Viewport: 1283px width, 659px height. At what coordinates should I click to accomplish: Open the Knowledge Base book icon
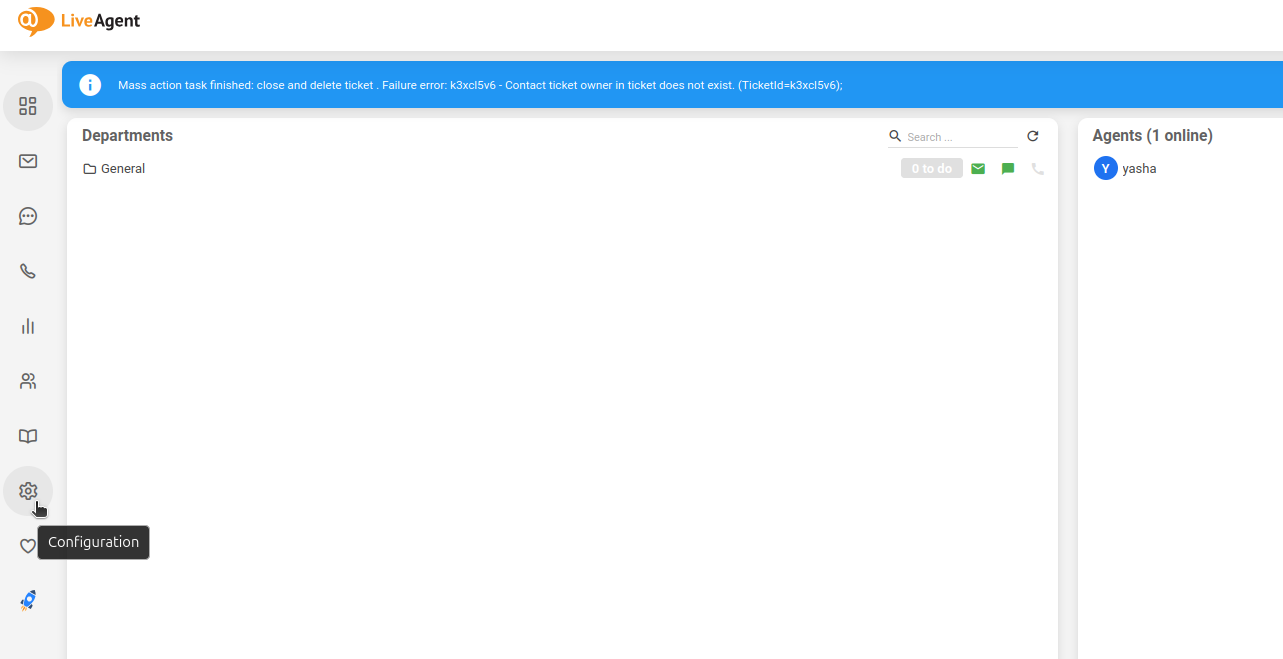click(27, 436)
